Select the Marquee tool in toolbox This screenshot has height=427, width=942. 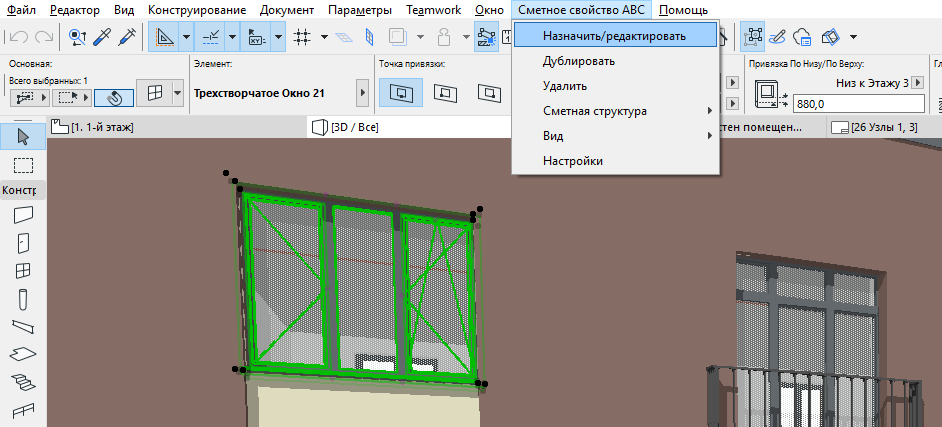pos(23,165)
